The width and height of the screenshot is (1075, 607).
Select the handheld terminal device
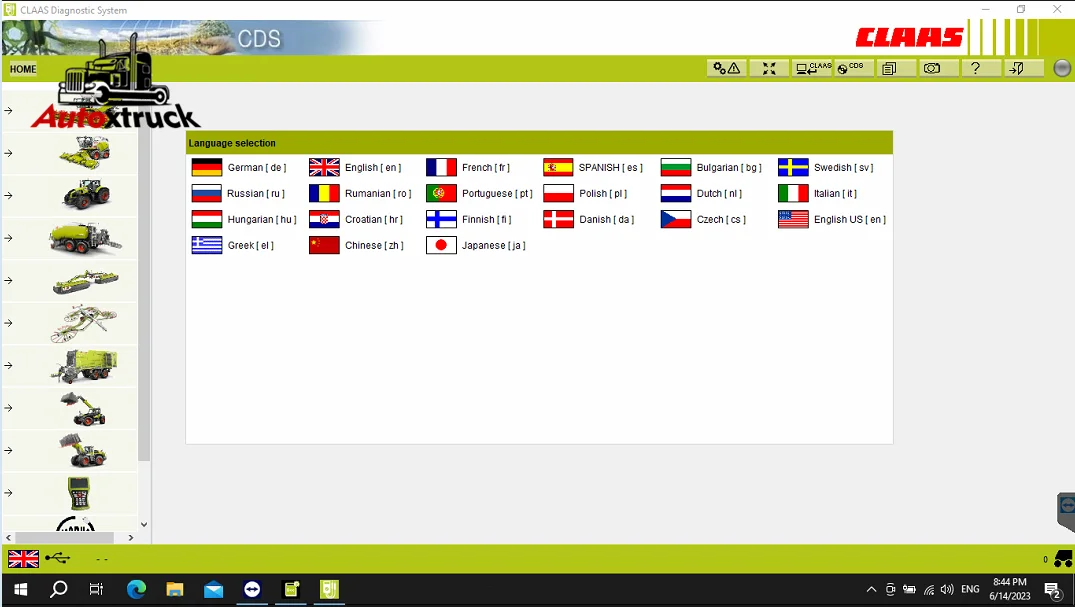(x=79, y=493)
